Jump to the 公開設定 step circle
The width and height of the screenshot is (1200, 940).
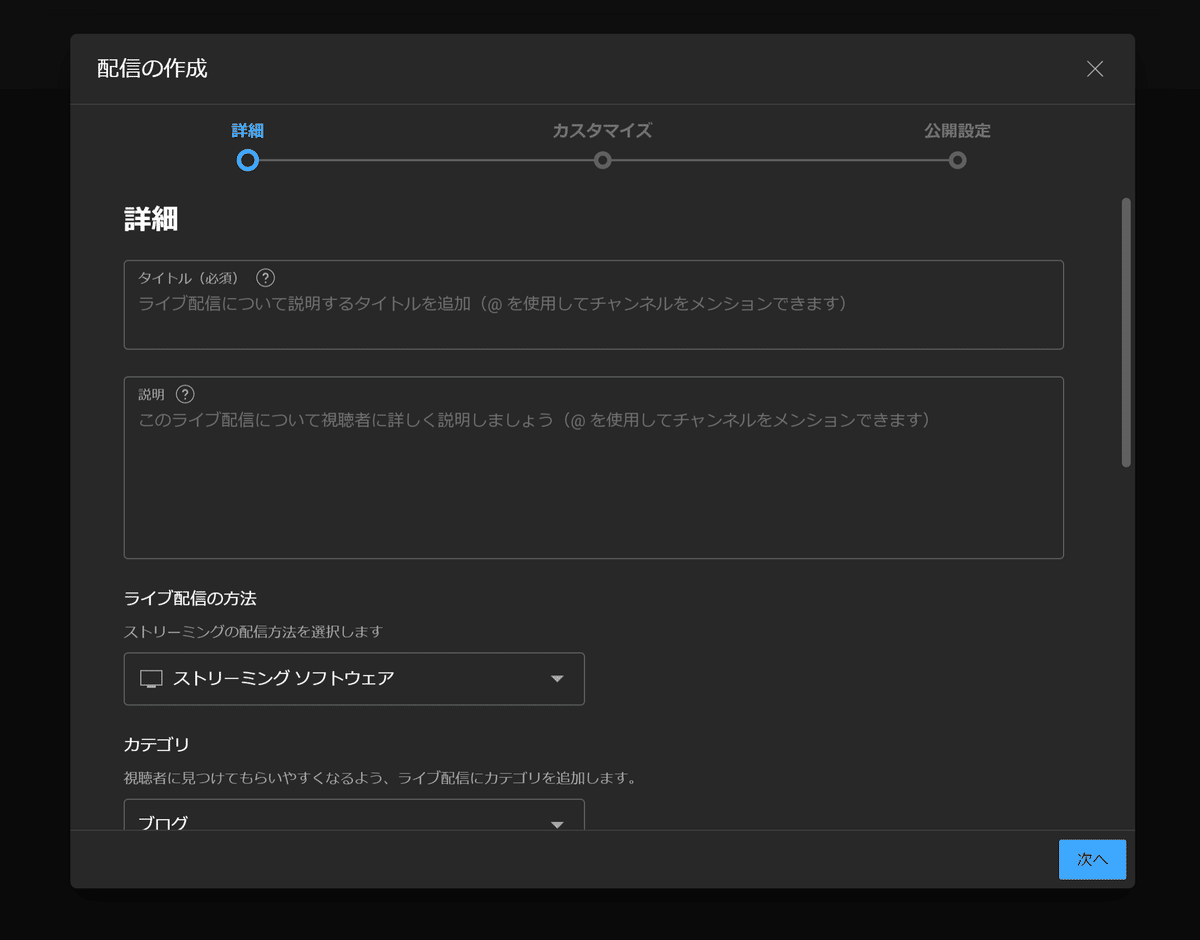[957, 160]
